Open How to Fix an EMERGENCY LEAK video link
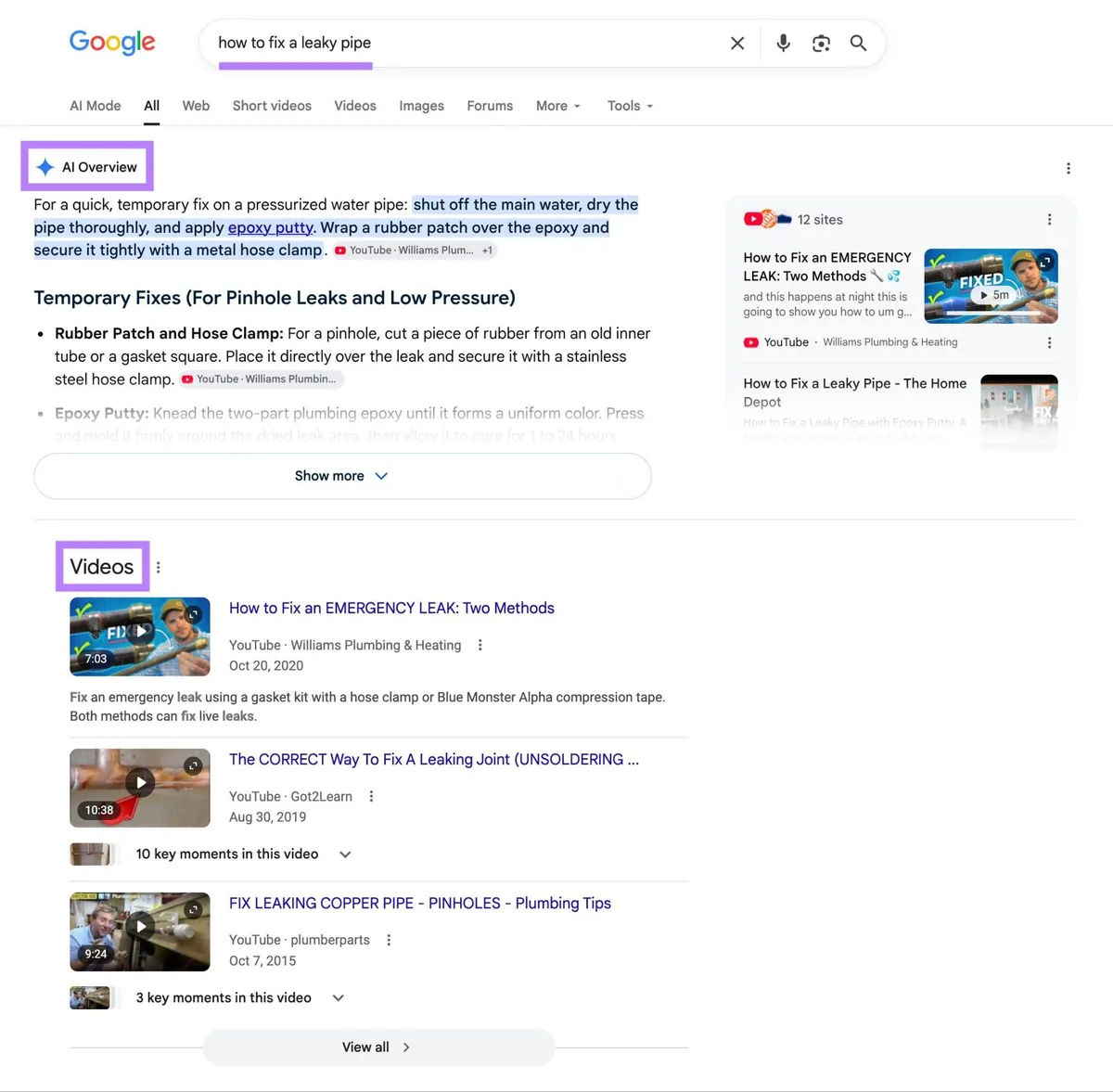The height and width of the screenshot is (1092, 1113). [x=391, y=609]
